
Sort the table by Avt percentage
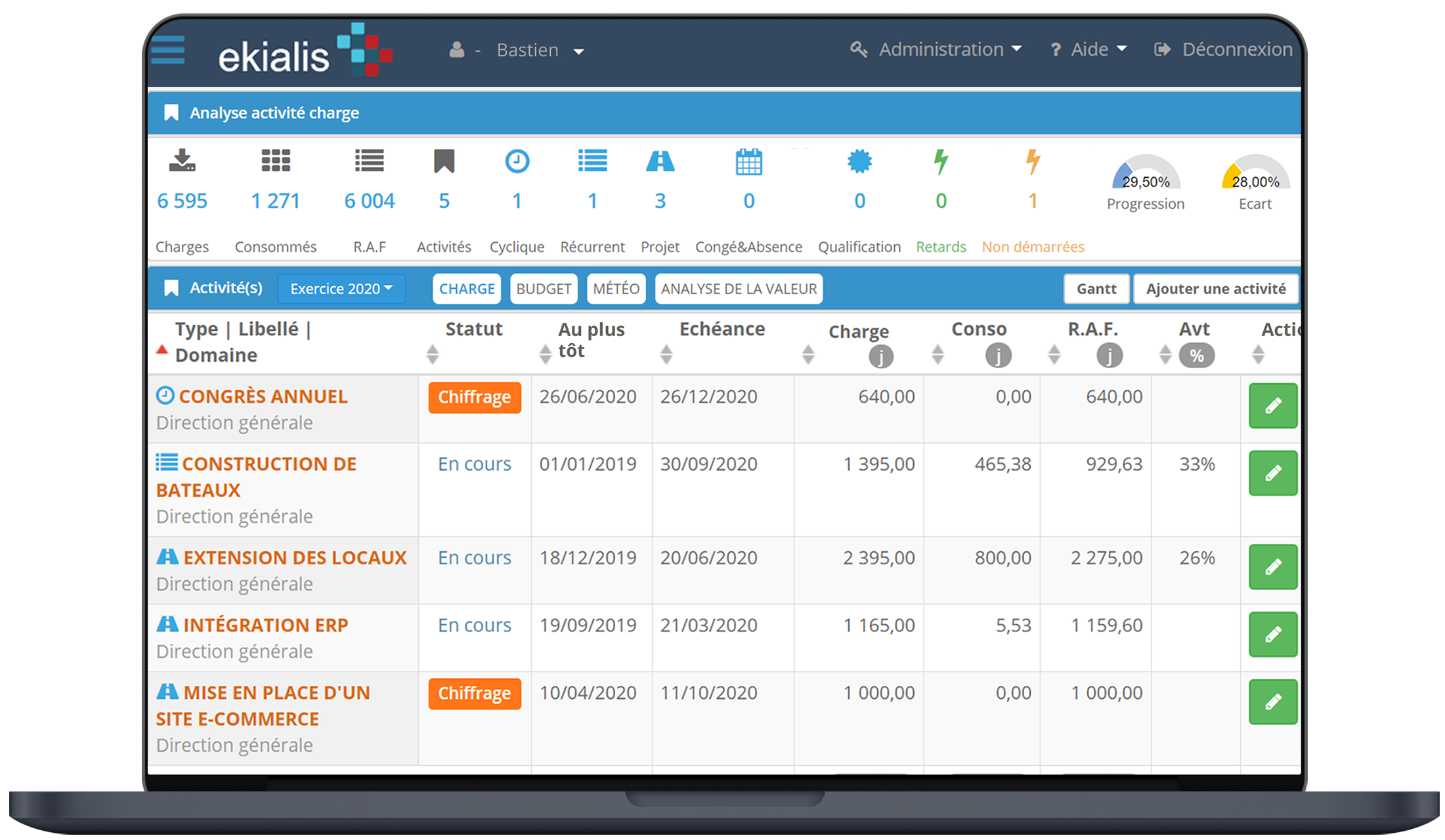tap(1165, 354)
